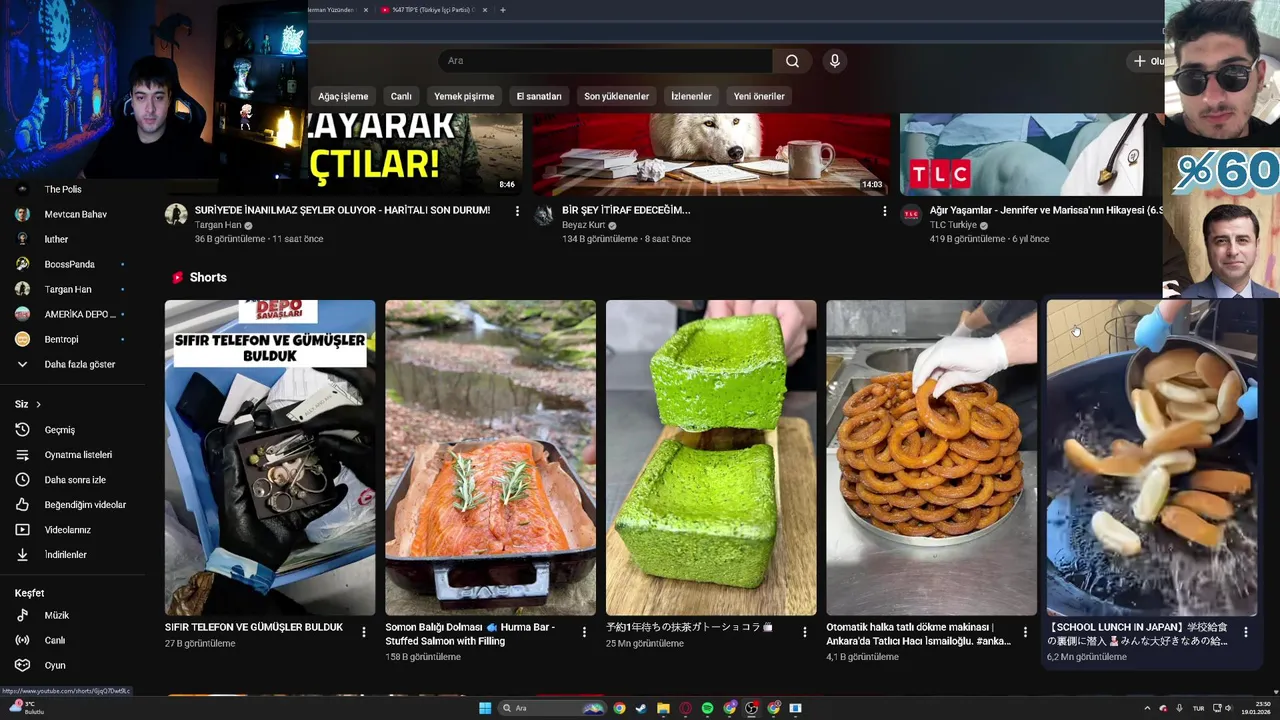Open Windows Start menu
Screen dimensions: 1280x720
485,708
